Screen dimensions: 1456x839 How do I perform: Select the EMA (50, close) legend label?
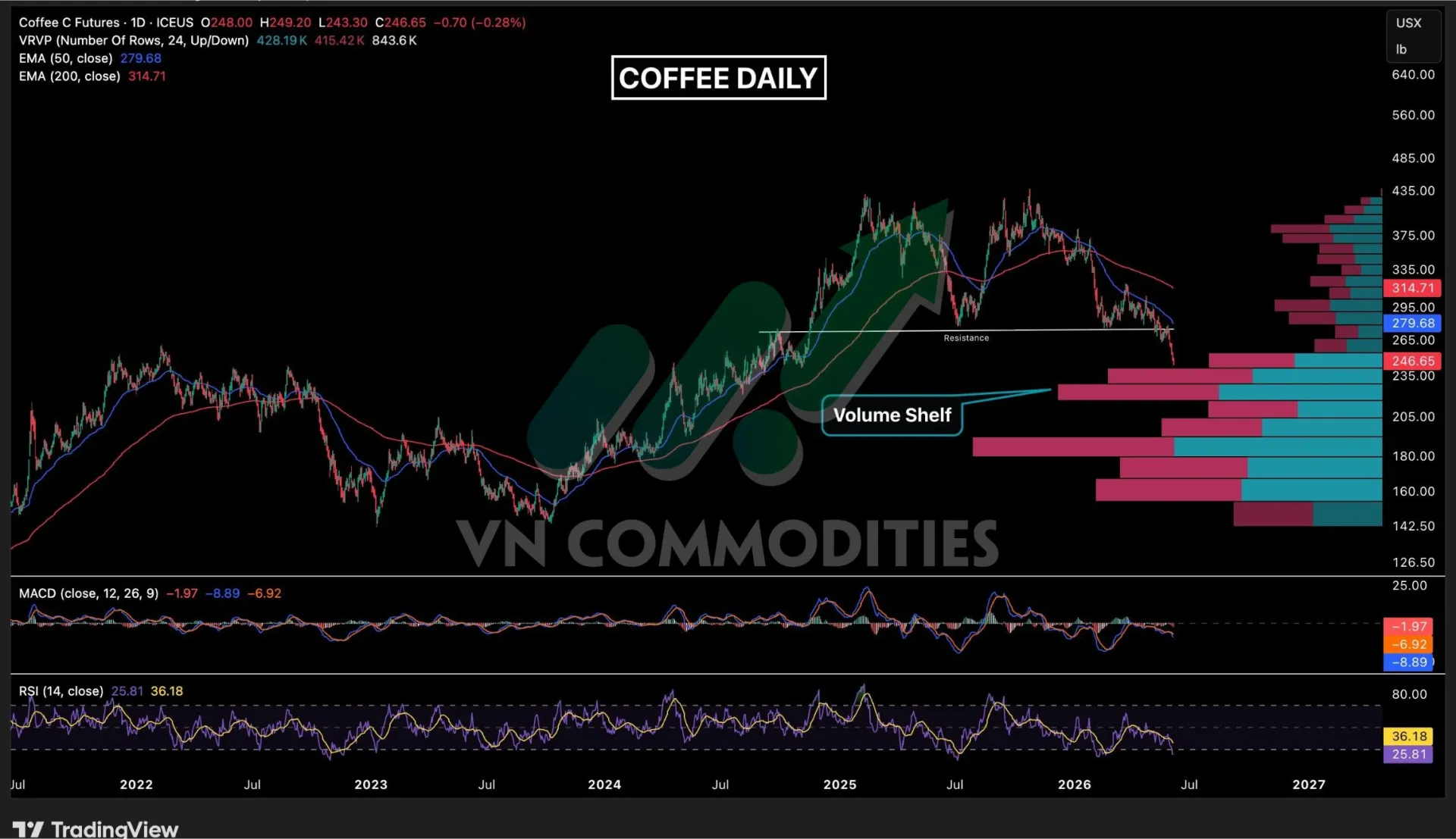pos(65,58)
